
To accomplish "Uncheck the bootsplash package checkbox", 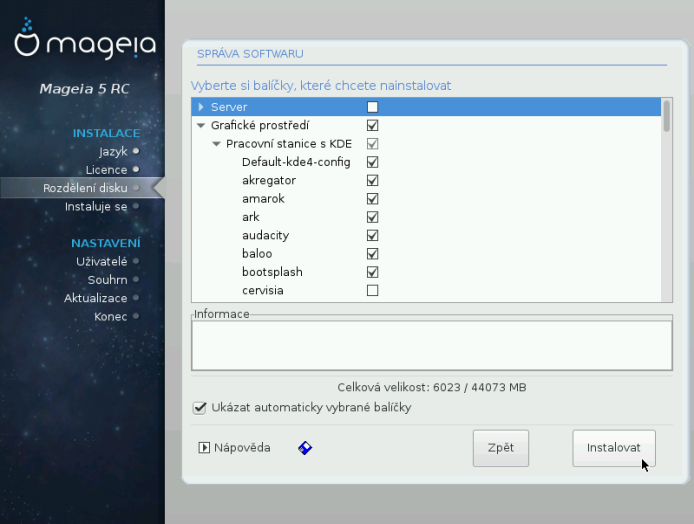I will click(372, 272).
